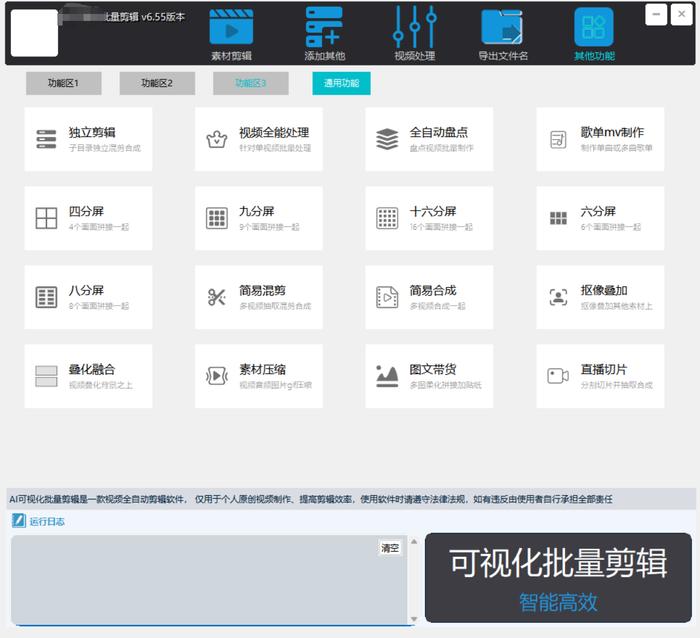Click the 视频全能处理 crown icon
The height and width of the screenshot is (638, 700).
tap(217, 139)
